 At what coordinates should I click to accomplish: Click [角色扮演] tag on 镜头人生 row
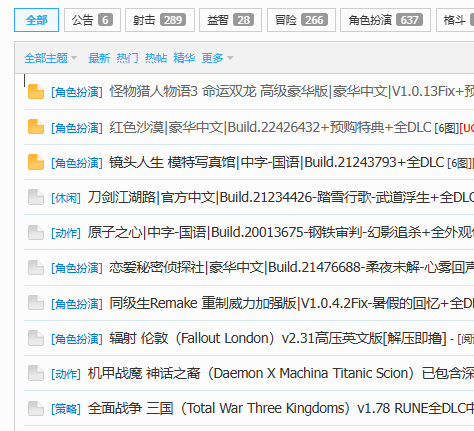click(77, 163)
